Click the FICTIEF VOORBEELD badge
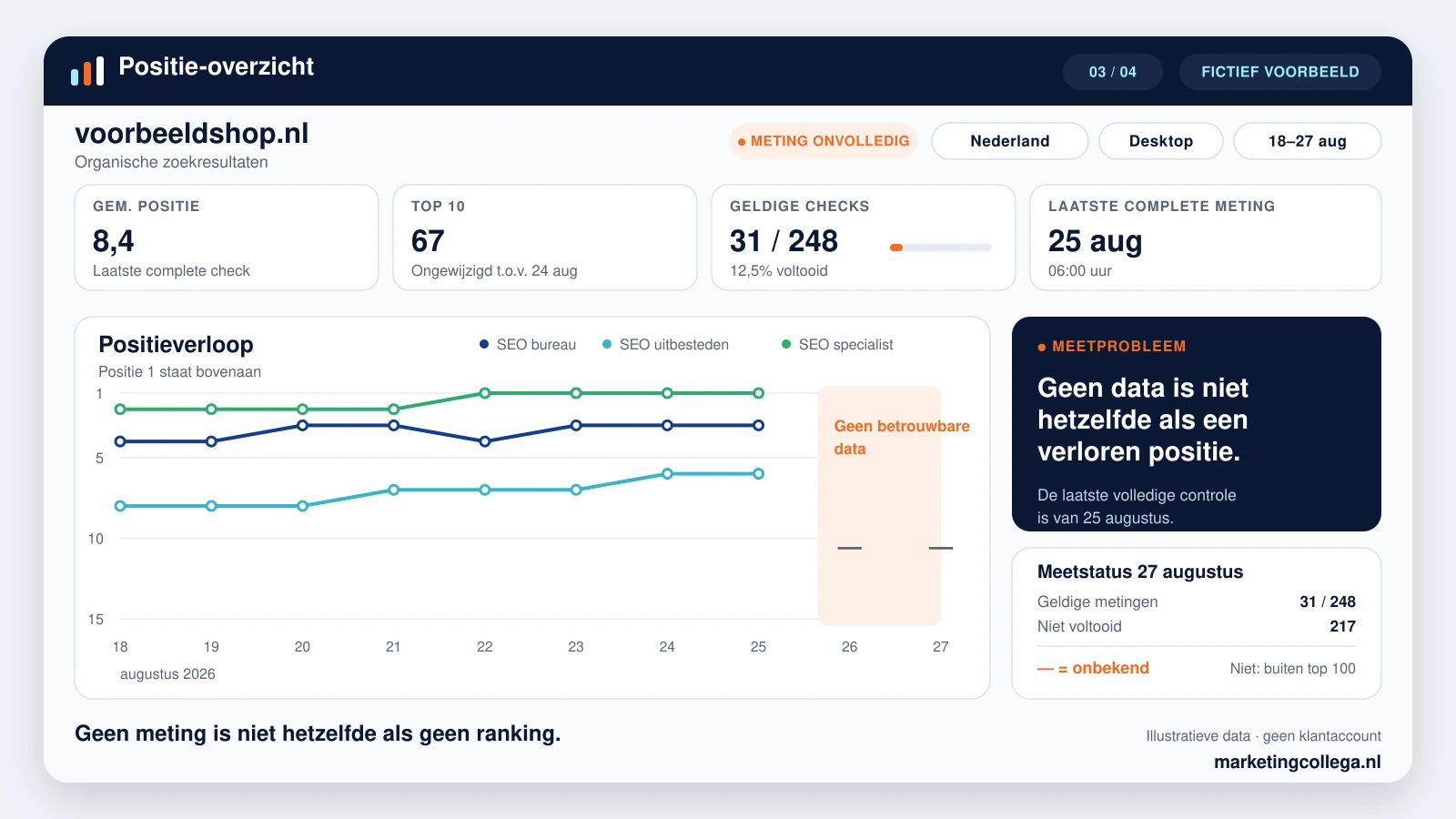 click(x=1279, y=72)
